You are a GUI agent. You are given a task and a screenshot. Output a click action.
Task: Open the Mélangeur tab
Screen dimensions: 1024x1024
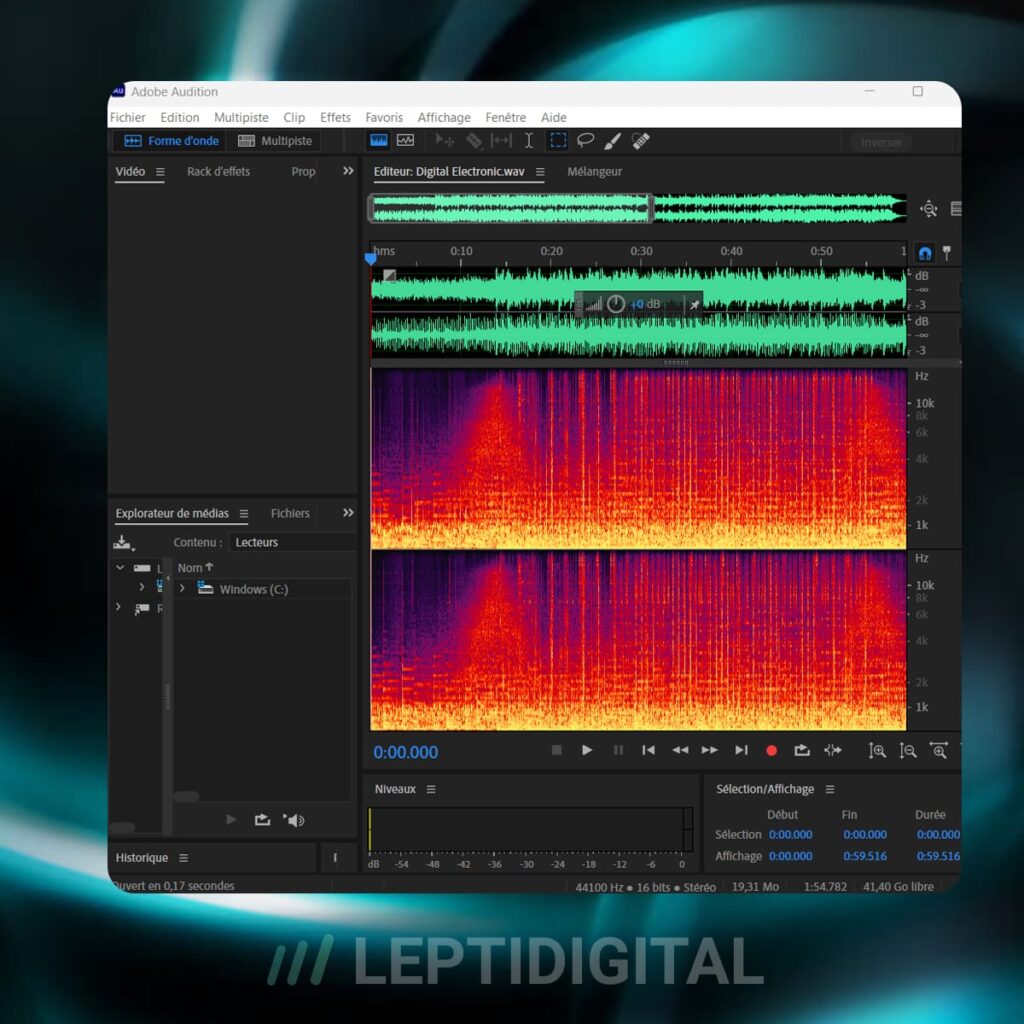(594, 171)
